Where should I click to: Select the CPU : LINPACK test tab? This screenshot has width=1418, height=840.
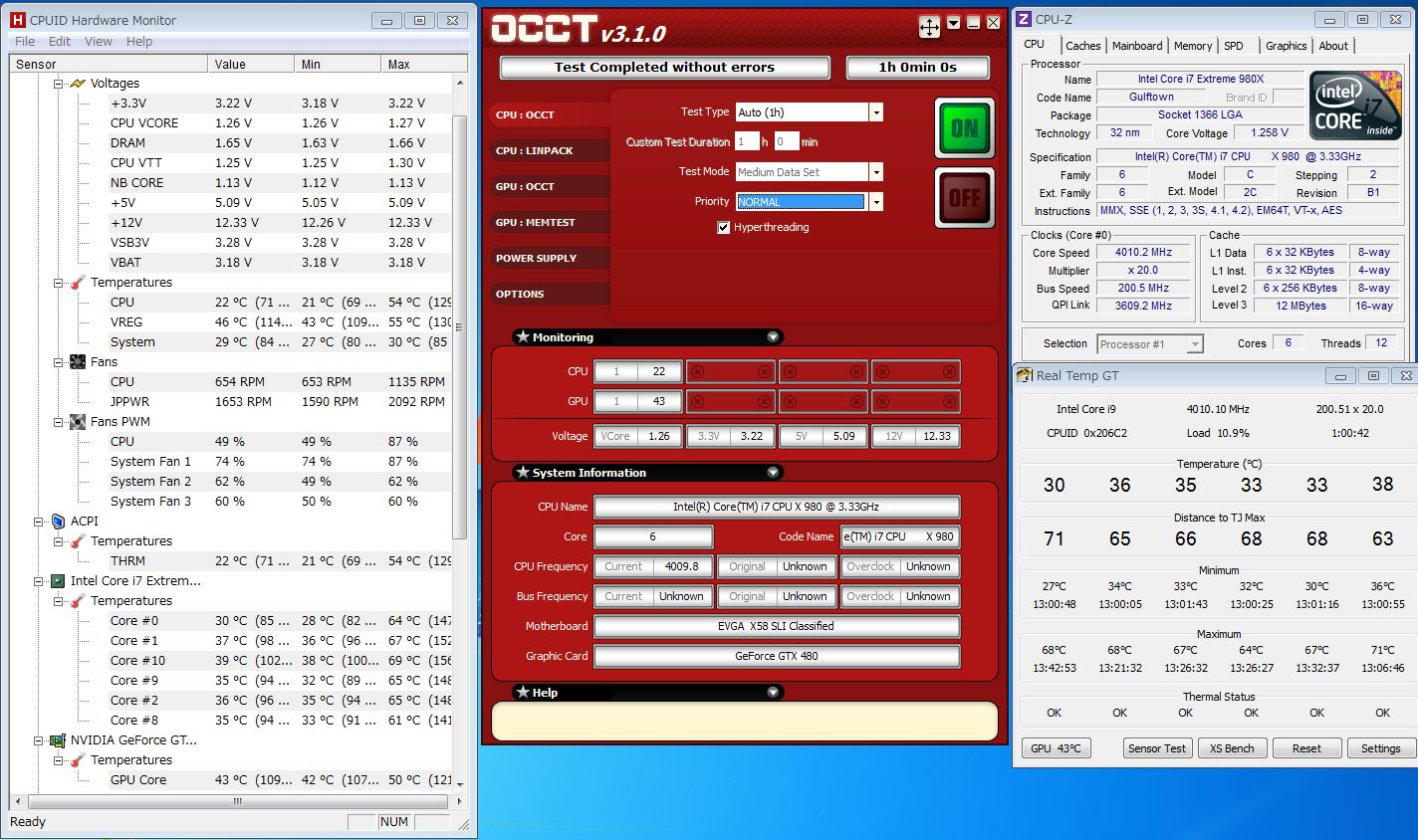click(550, 151)
